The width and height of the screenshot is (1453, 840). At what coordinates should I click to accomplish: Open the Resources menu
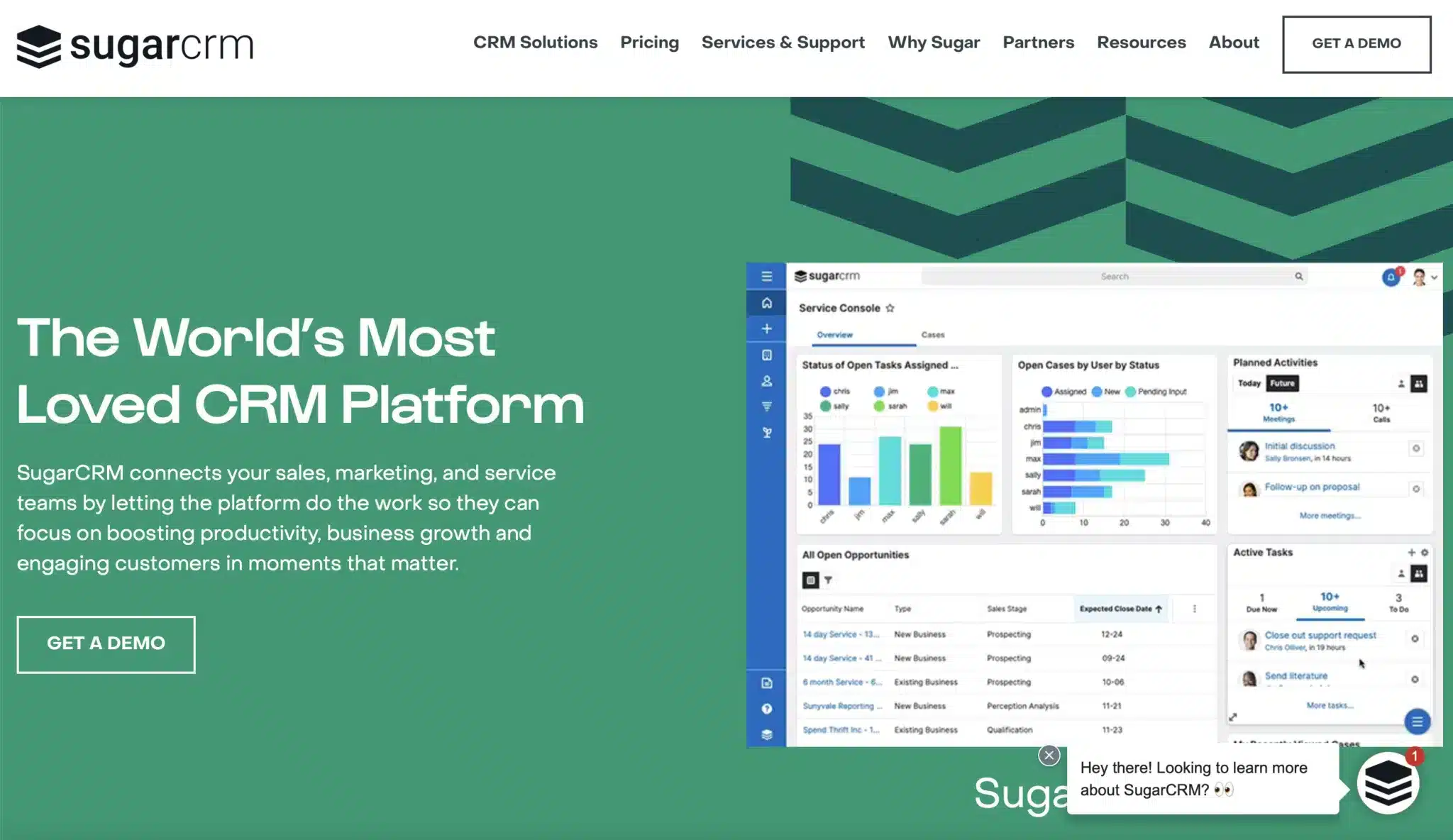coord(1142,43)
